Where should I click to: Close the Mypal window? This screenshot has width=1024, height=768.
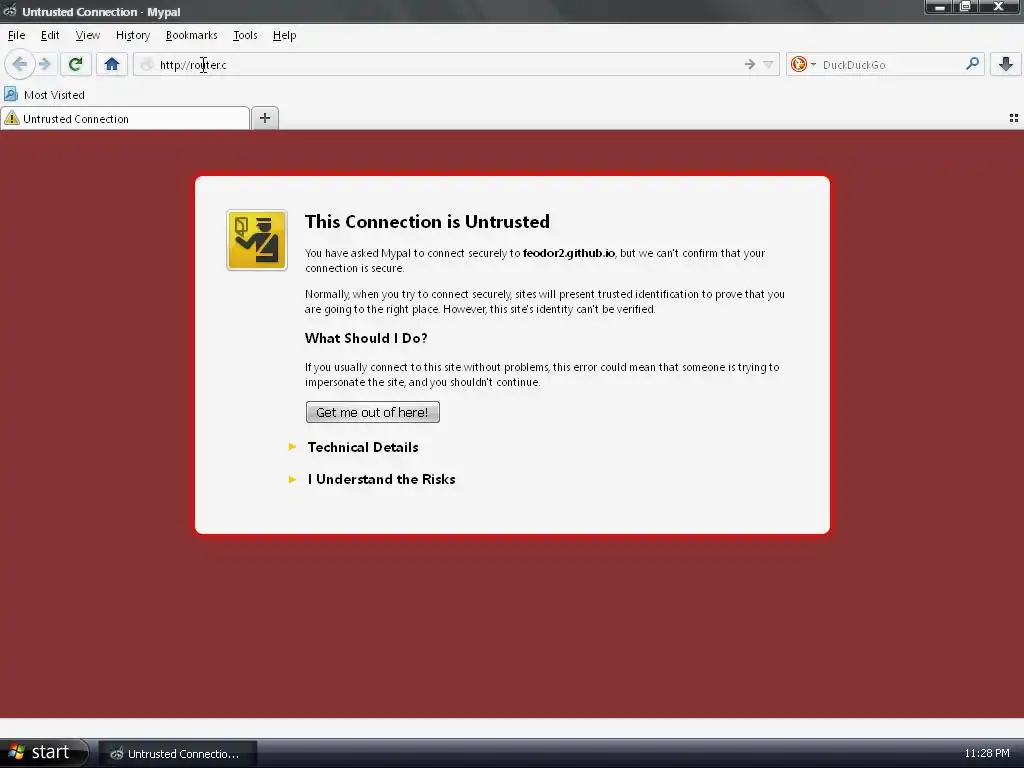click(x=999, y=7)
